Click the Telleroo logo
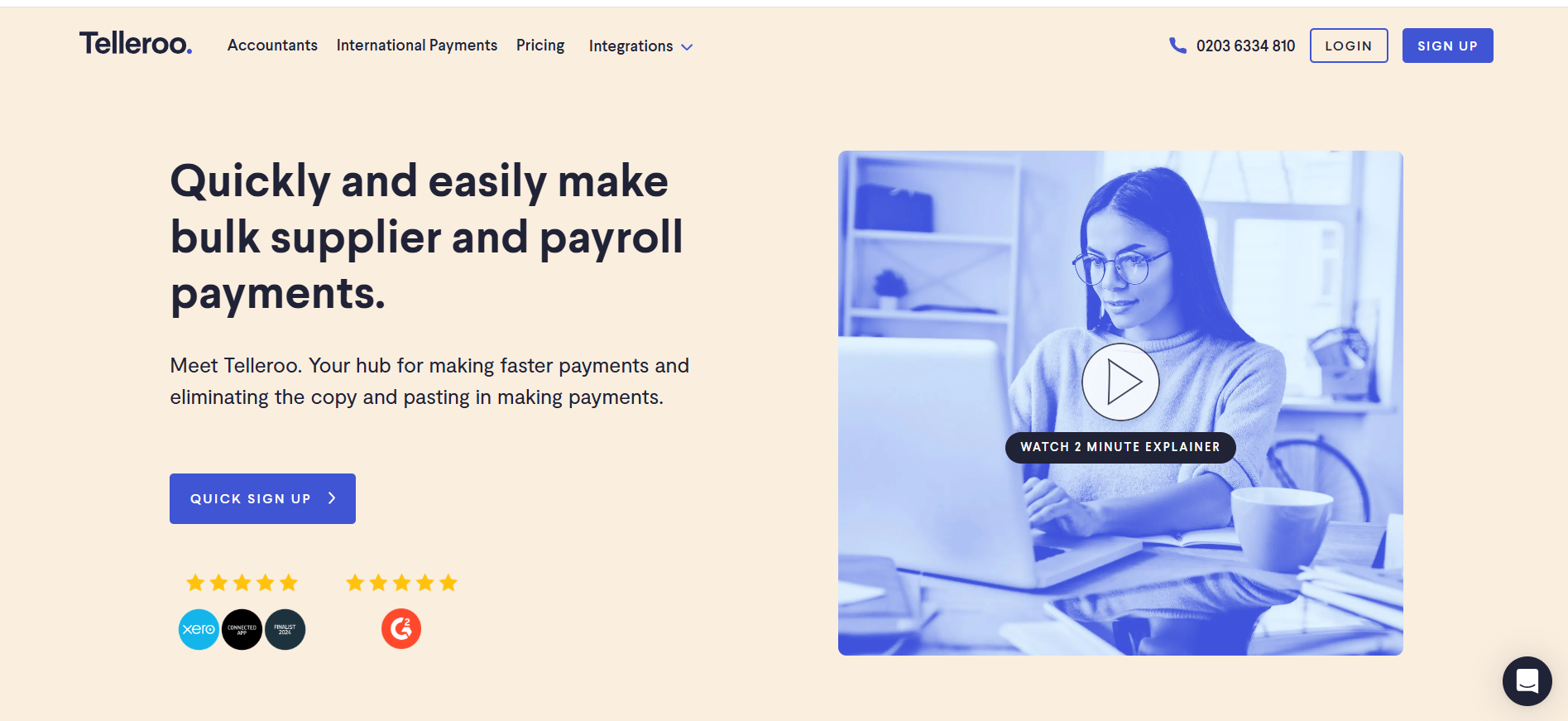Image resolution: width=1568 pixels, height=721 pixels. pyautogui.click(x=136, y=43)
